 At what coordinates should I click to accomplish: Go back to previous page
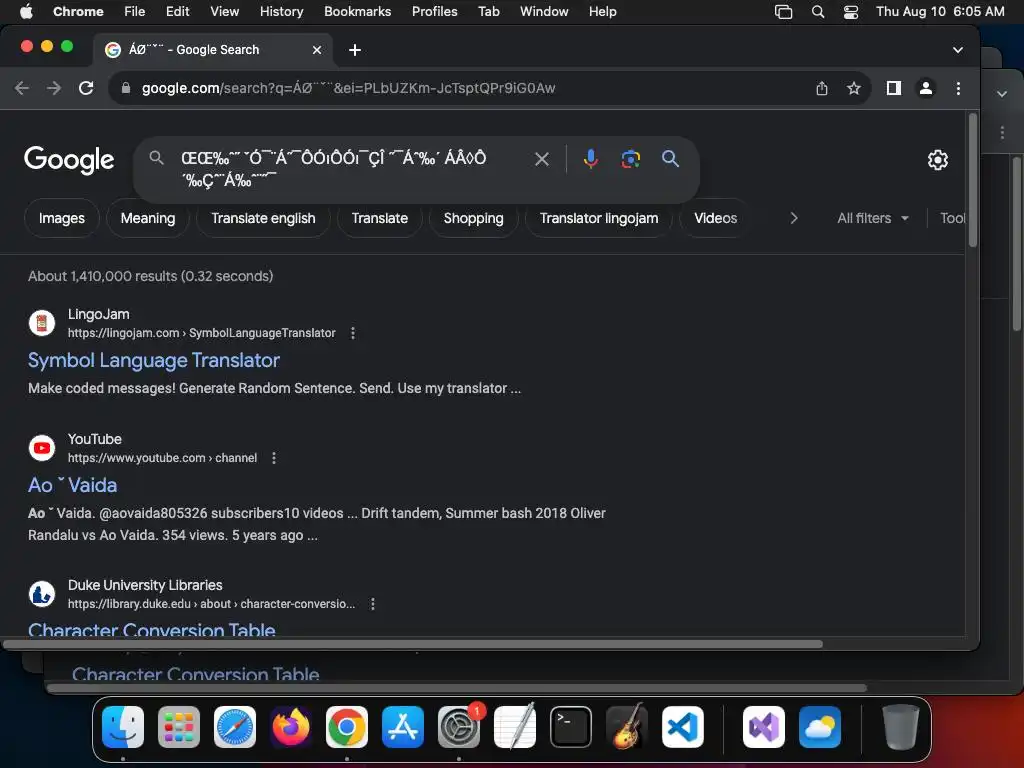click(22, 88)
